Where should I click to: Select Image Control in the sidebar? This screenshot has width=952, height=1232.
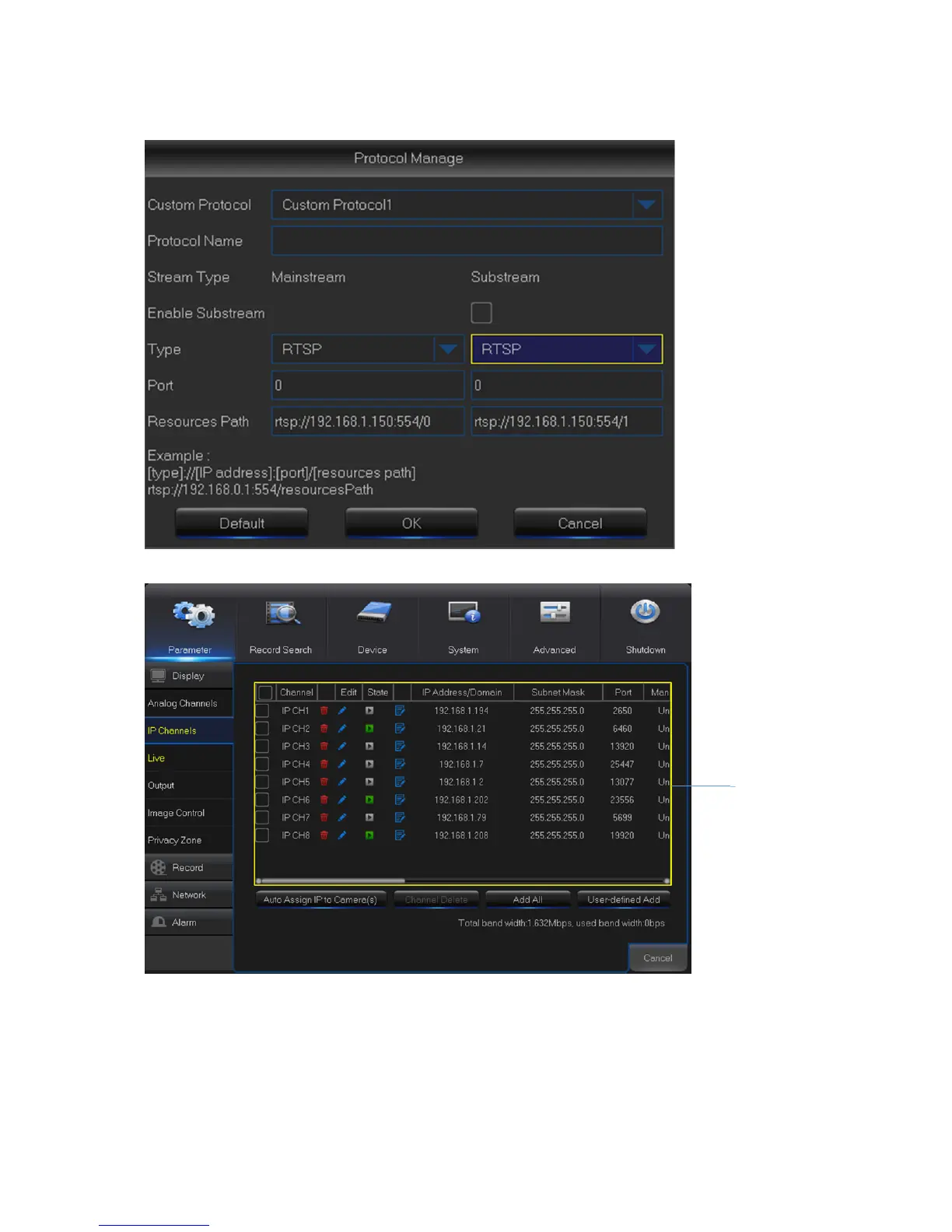point(189,813)
